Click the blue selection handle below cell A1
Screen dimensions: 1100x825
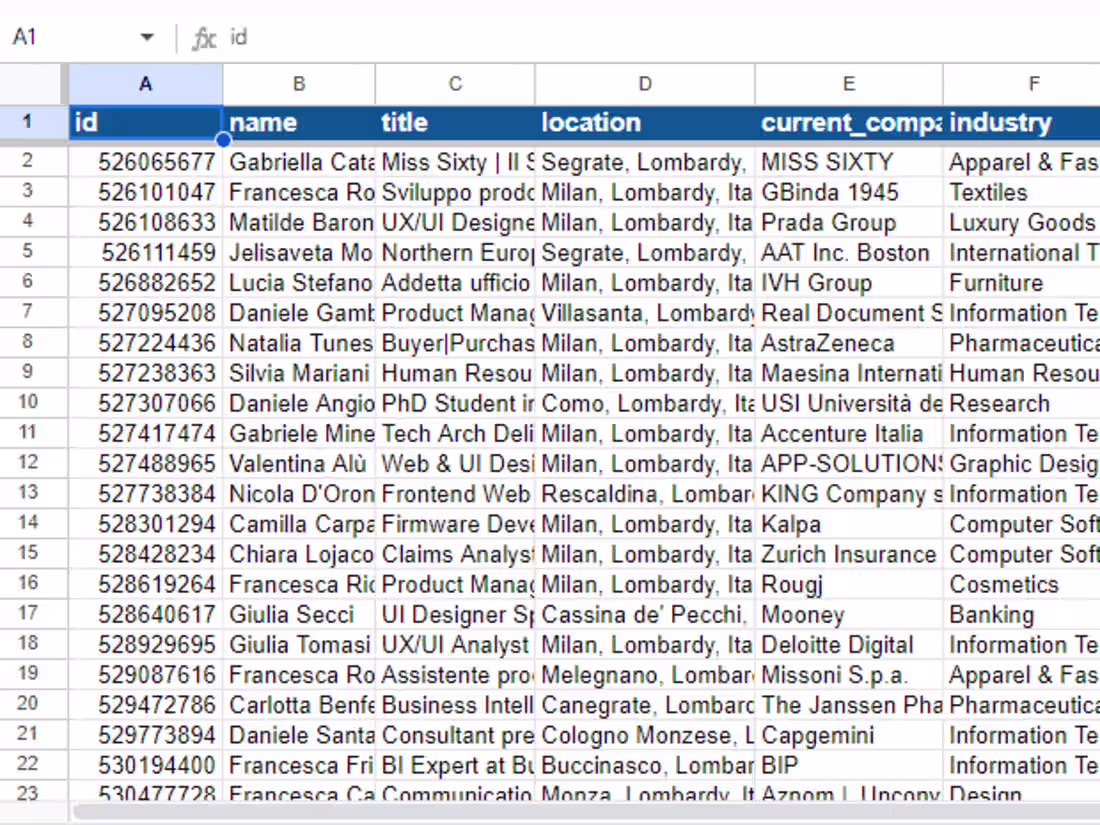tap(223, 141)
